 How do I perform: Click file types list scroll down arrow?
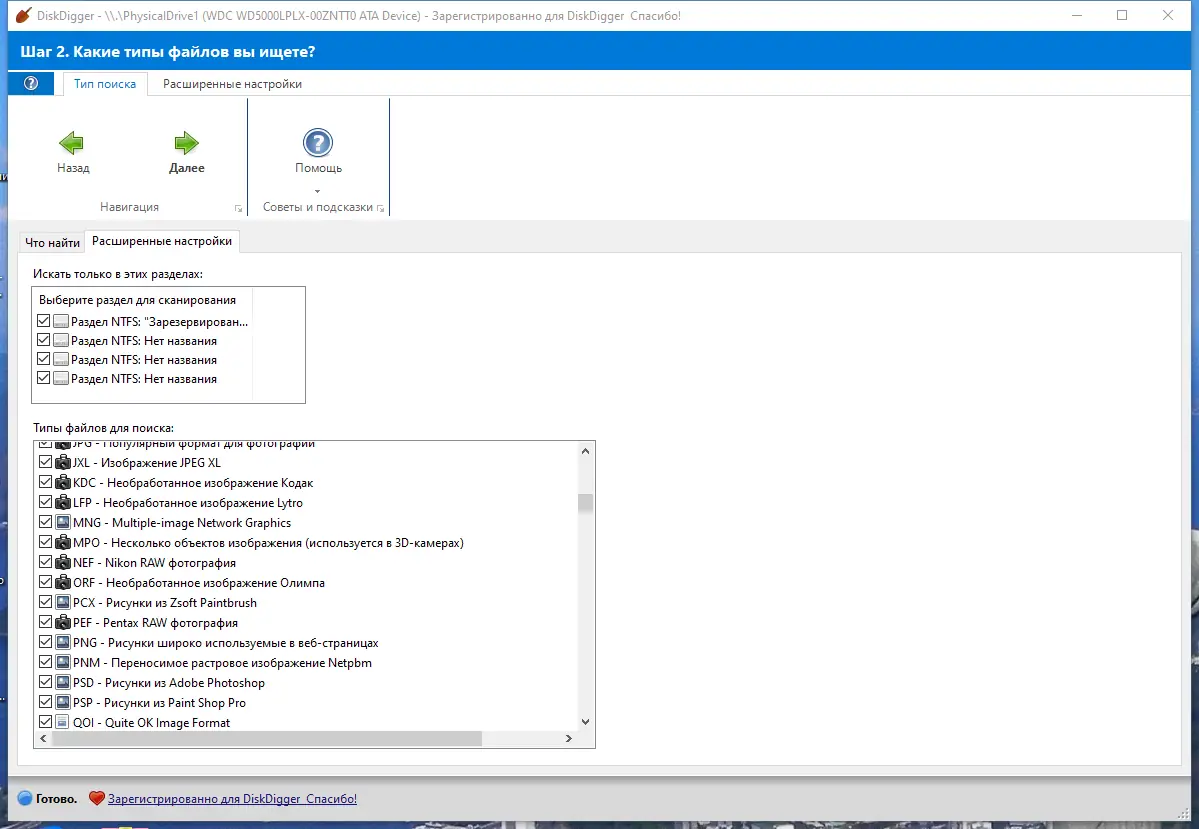585,721
